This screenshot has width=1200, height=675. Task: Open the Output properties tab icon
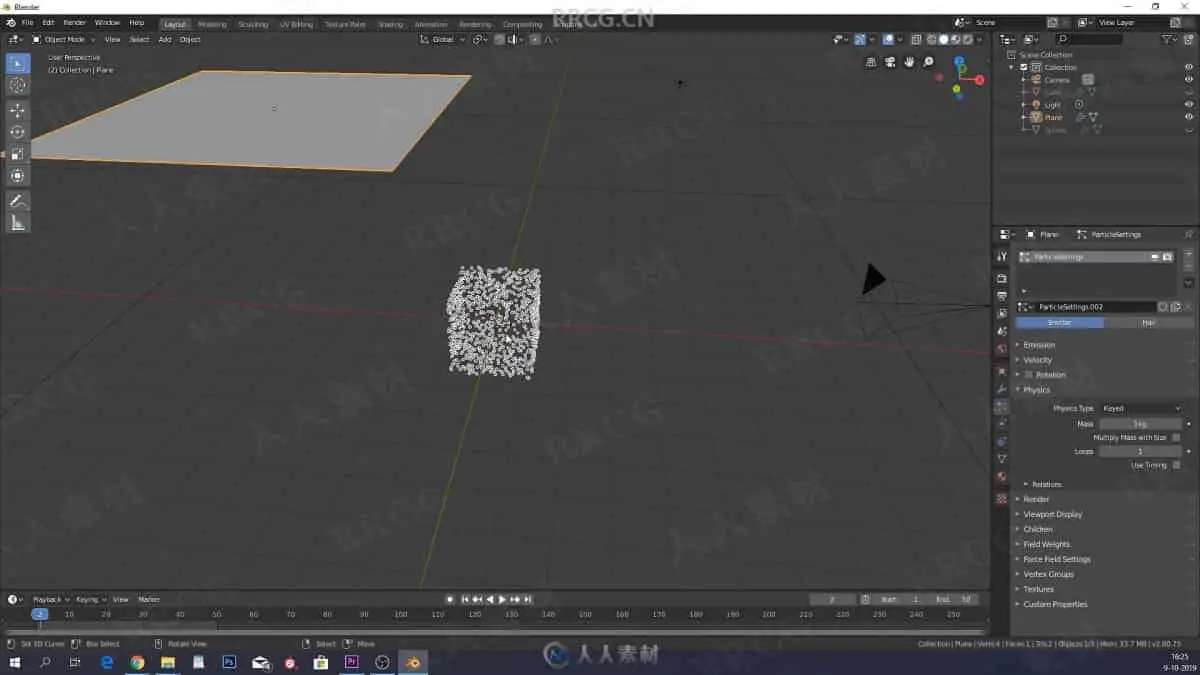[1001, 296]
